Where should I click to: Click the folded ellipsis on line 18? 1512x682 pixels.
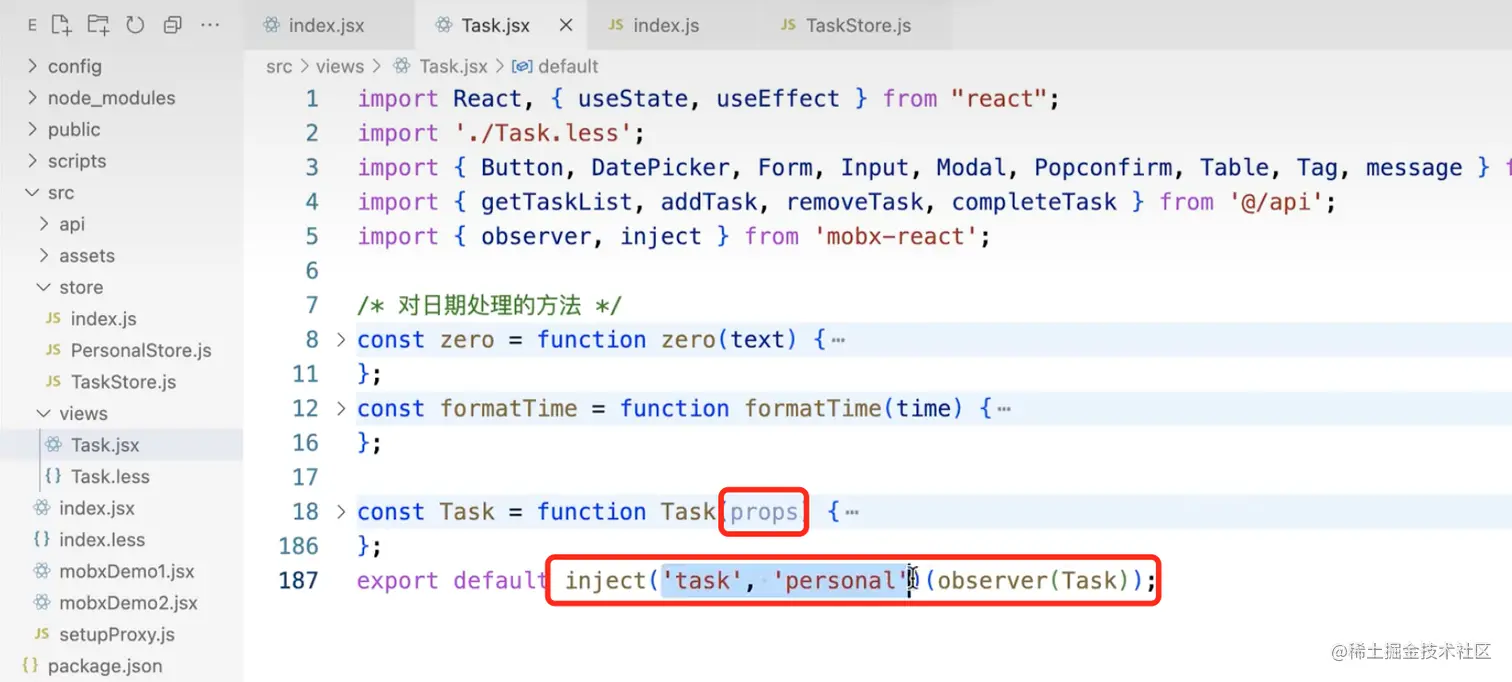852,512
